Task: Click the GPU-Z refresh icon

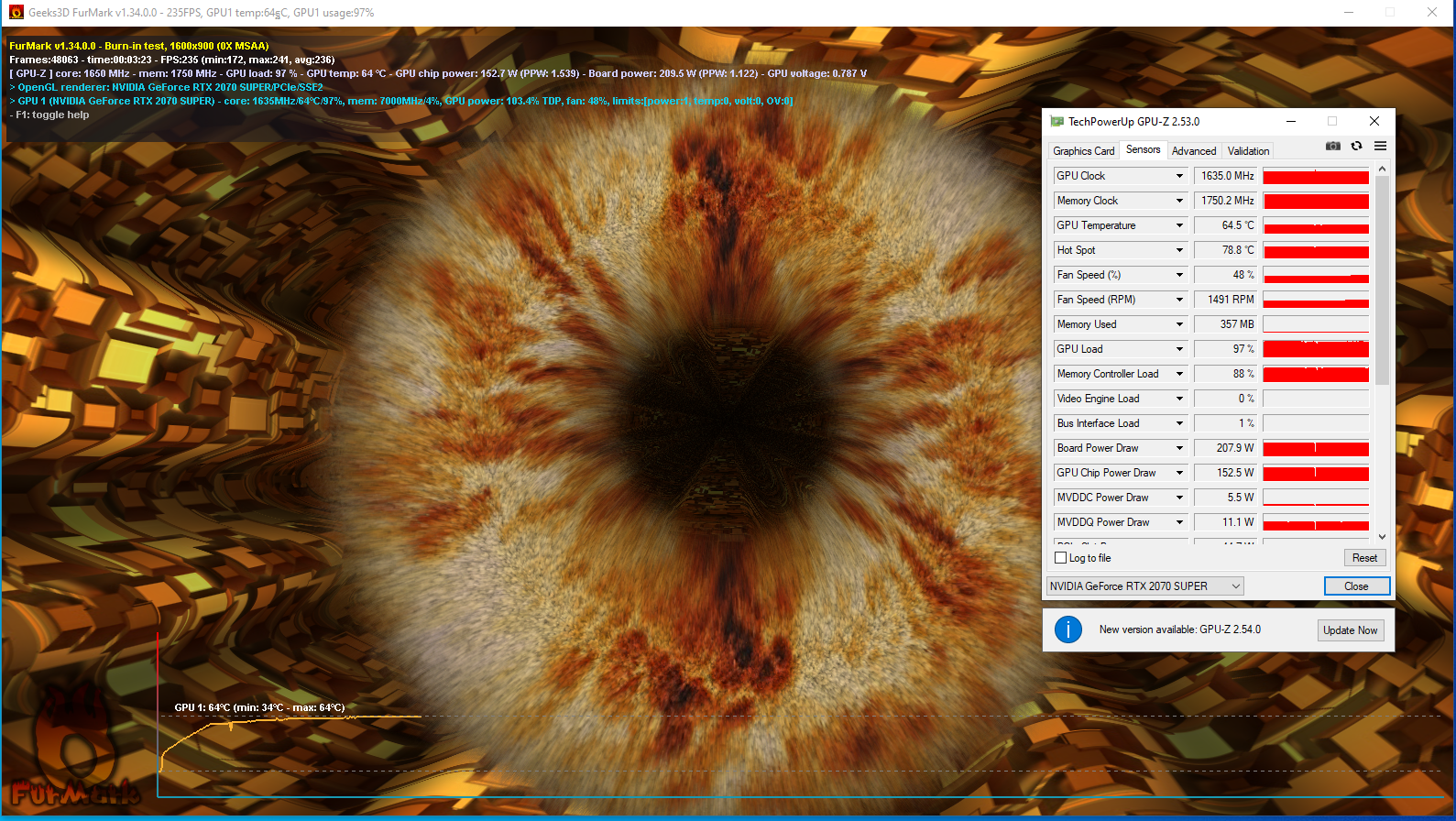Action: click(x=1356, y=147)
